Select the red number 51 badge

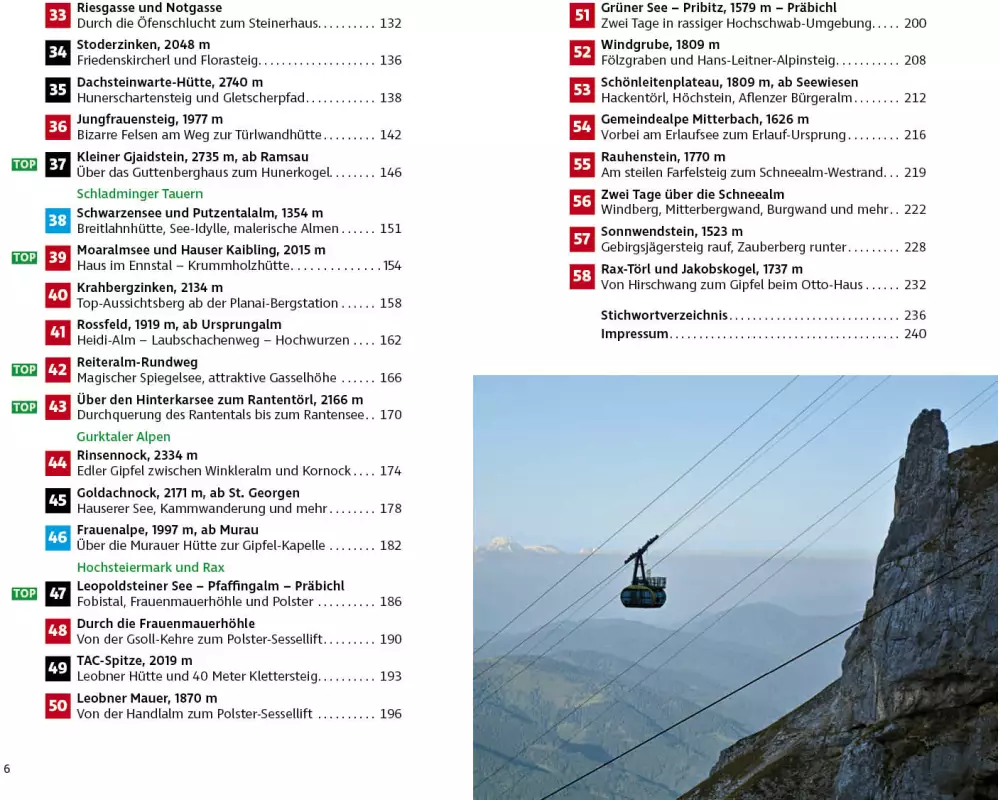coord(582,15)
